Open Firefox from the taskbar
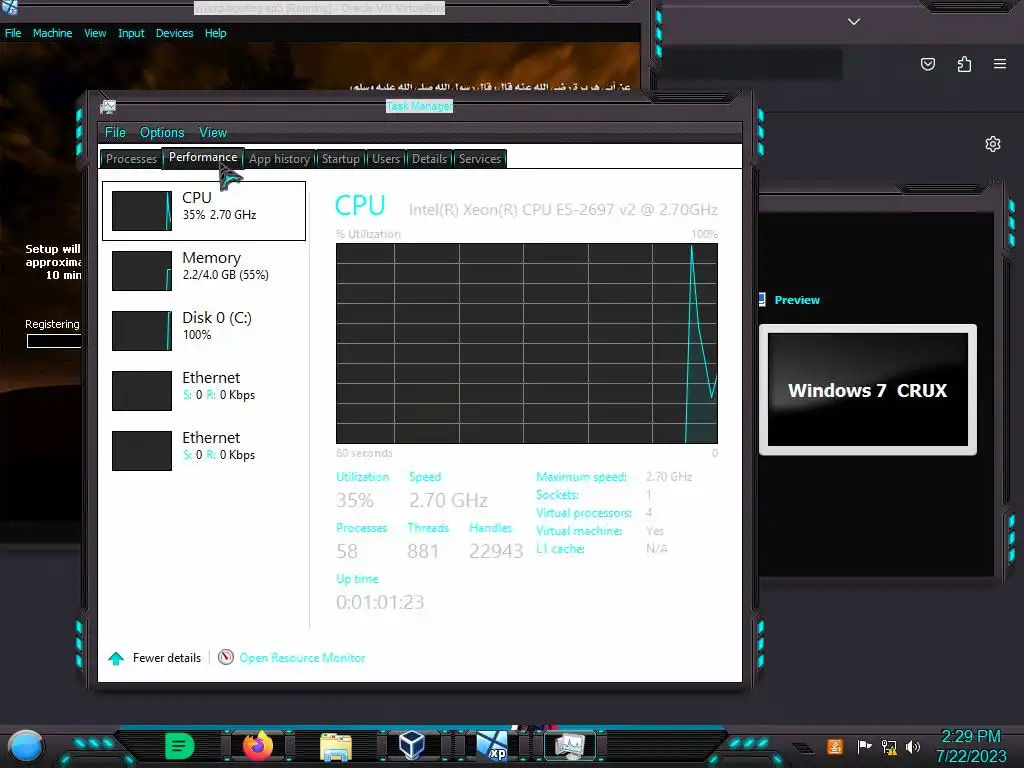1024x768 pixels. 258,745
